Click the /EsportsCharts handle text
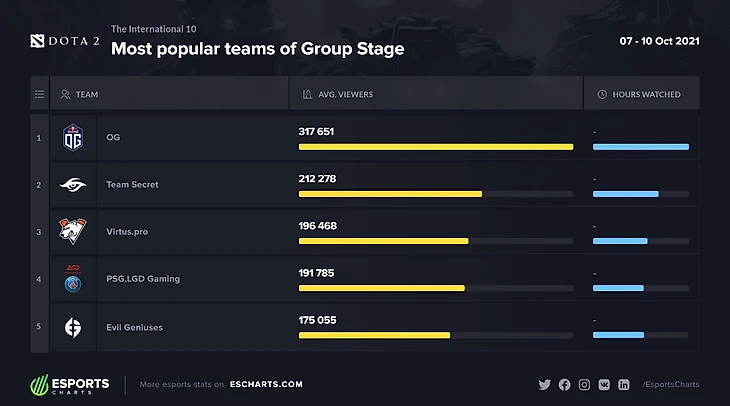 coord(671,384)
